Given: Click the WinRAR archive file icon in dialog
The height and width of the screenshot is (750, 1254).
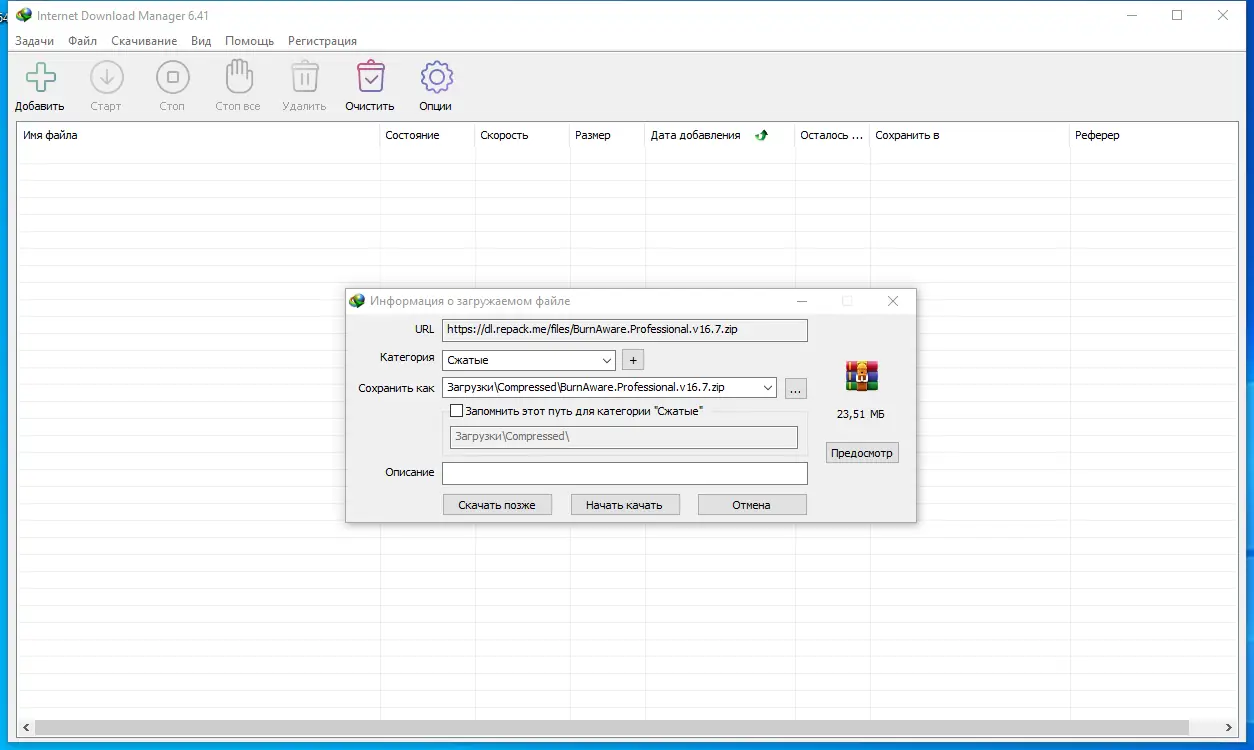Looking at the screenshot, I should click(860, 376).
